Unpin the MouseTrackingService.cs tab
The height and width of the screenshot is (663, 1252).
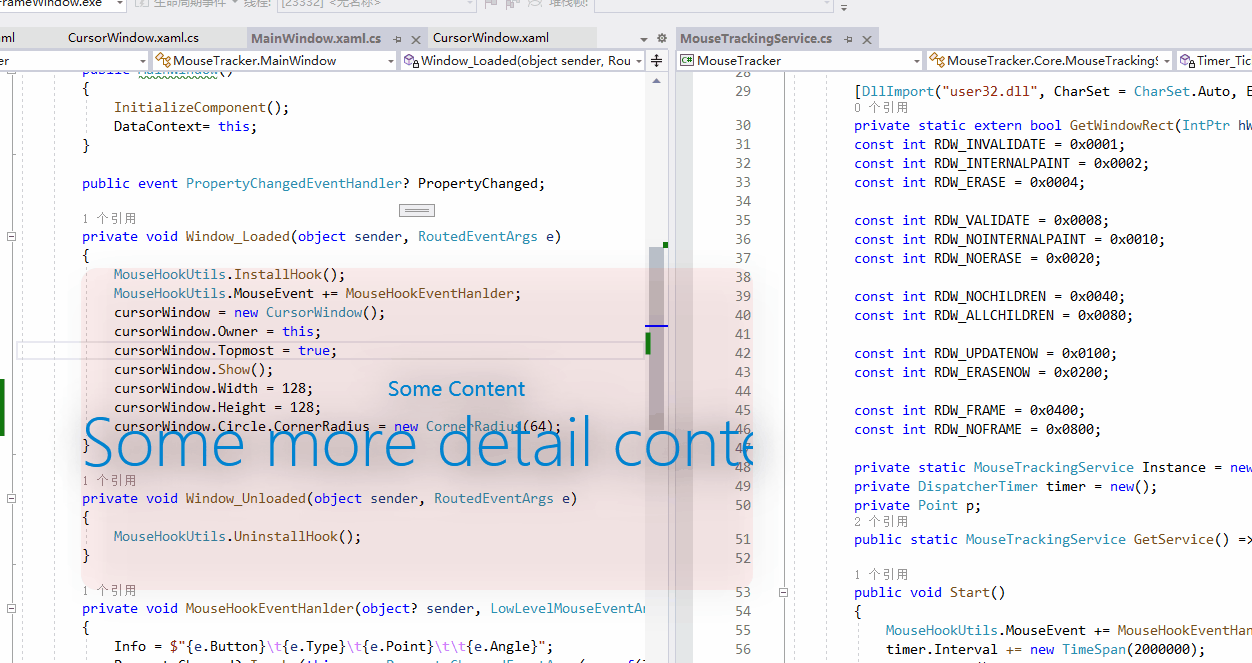tap(848, 39)
